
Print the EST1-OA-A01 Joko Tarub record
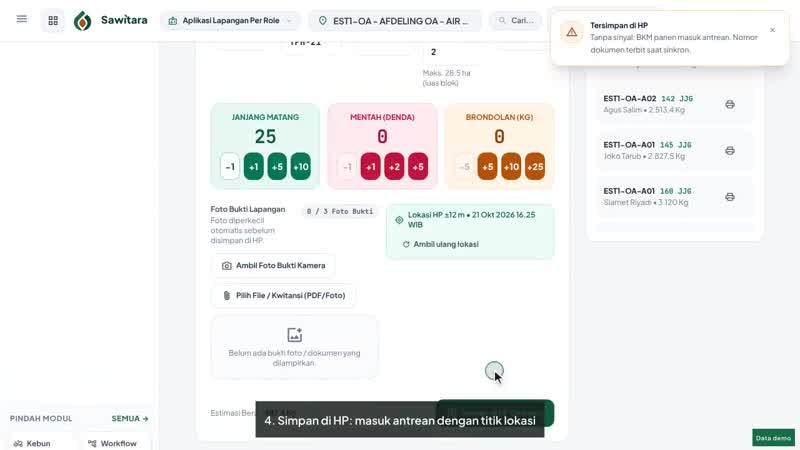pos(730,151)
